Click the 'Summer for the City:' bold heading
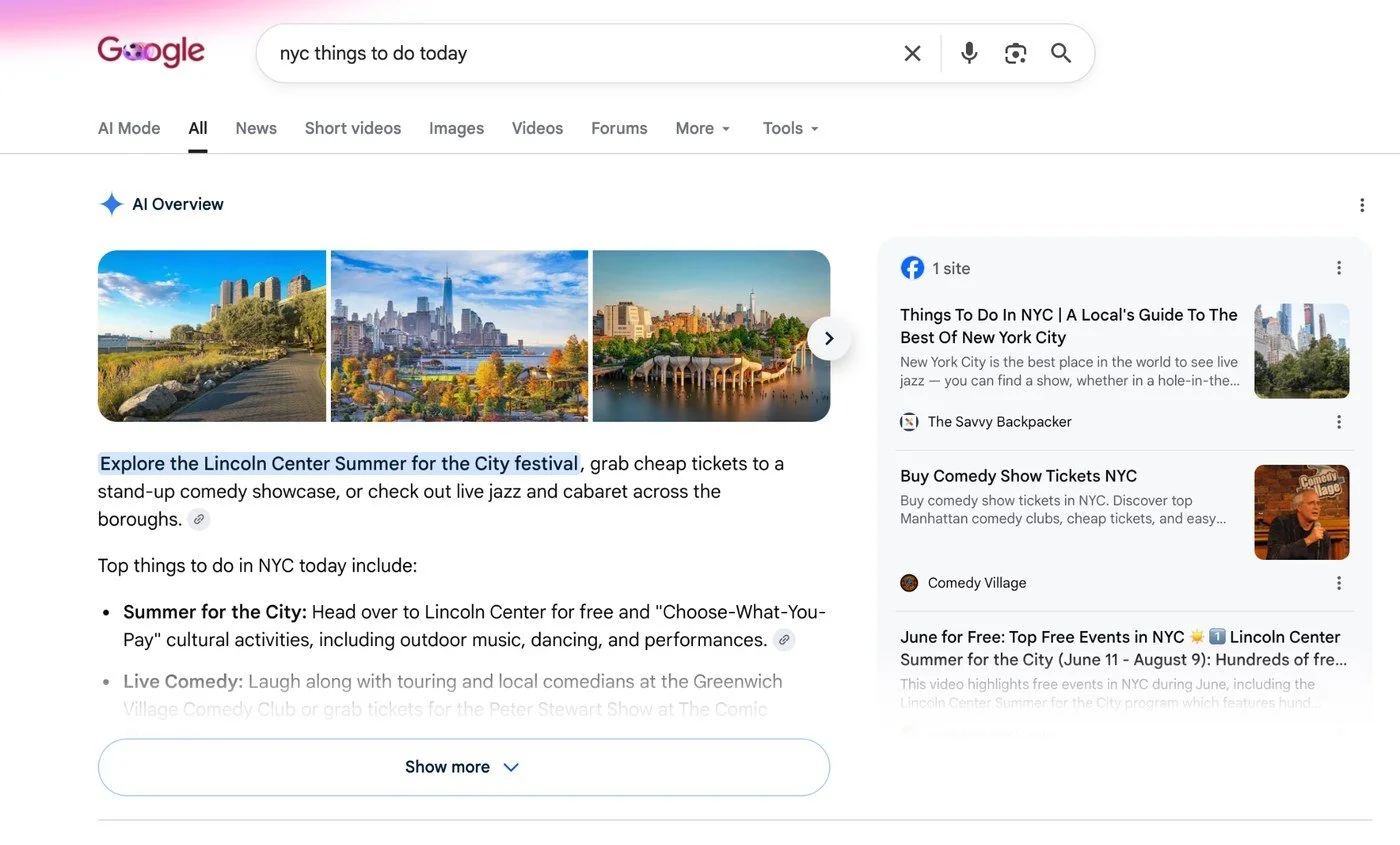This screenshot has width=1400, height=845. pyautogui.click(x=215, y=612)
